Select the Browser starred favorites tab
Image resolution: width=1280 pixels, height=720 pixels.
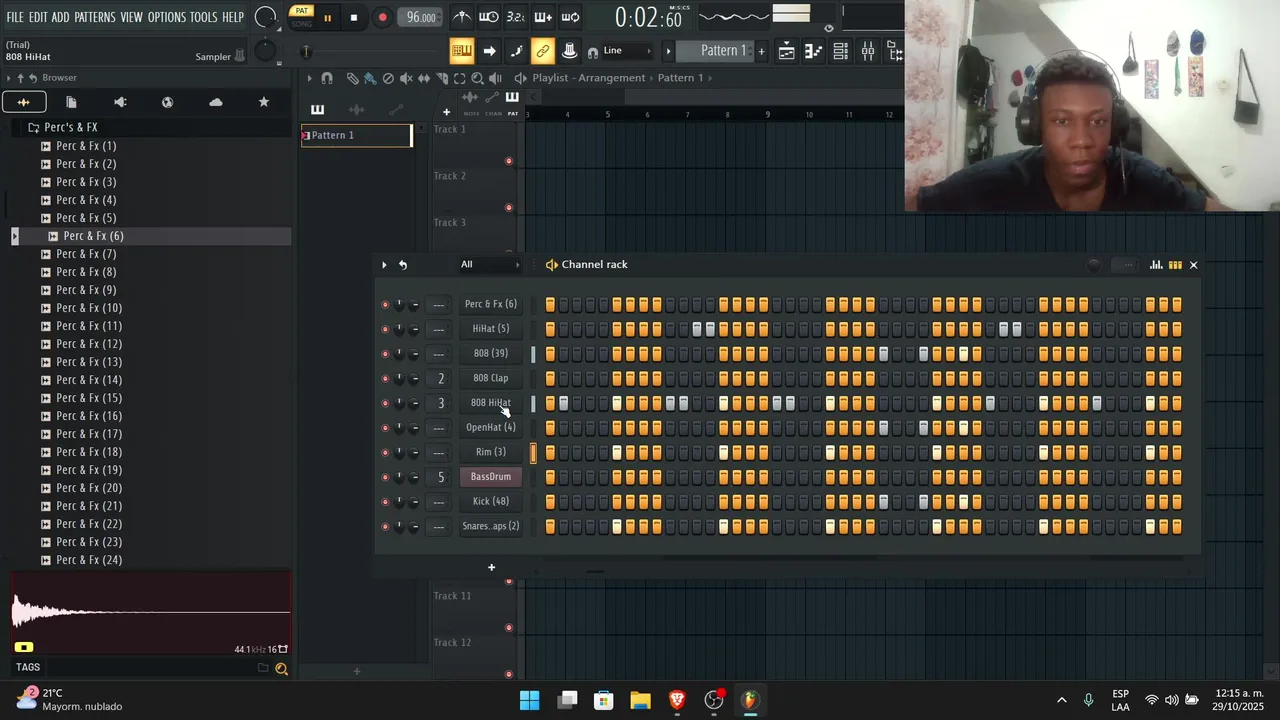pyautogui.click(x=264, y=102)
